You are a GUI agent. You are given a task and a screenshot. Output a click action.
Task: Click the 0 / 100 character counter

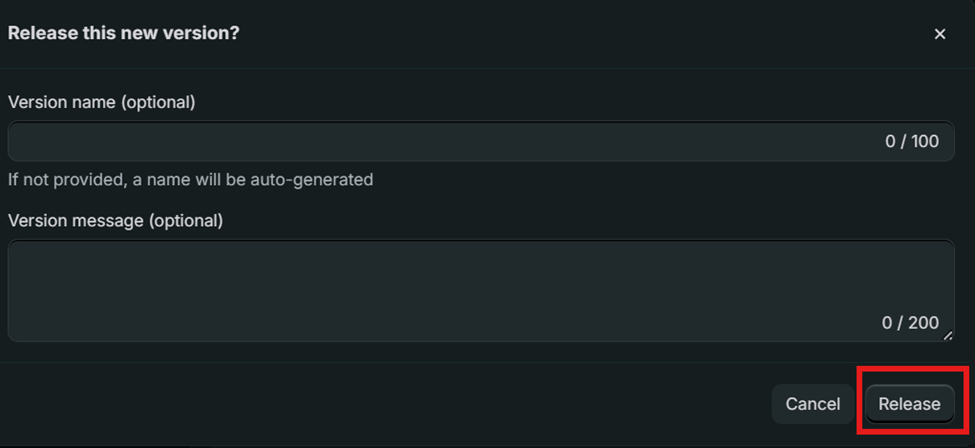[911, 142]
